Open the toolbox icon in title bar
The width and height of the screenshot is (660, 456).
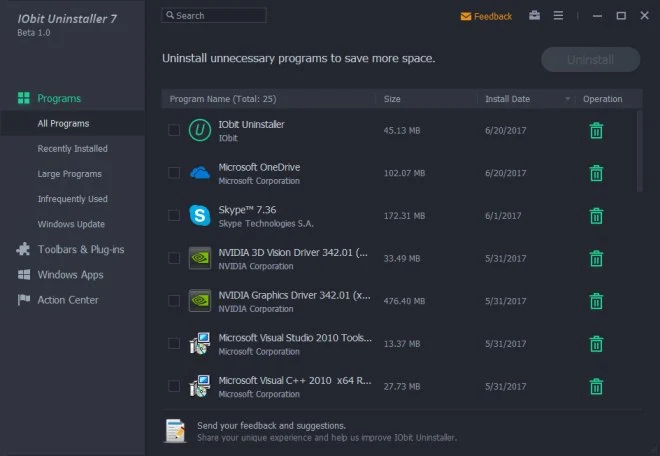535,16
